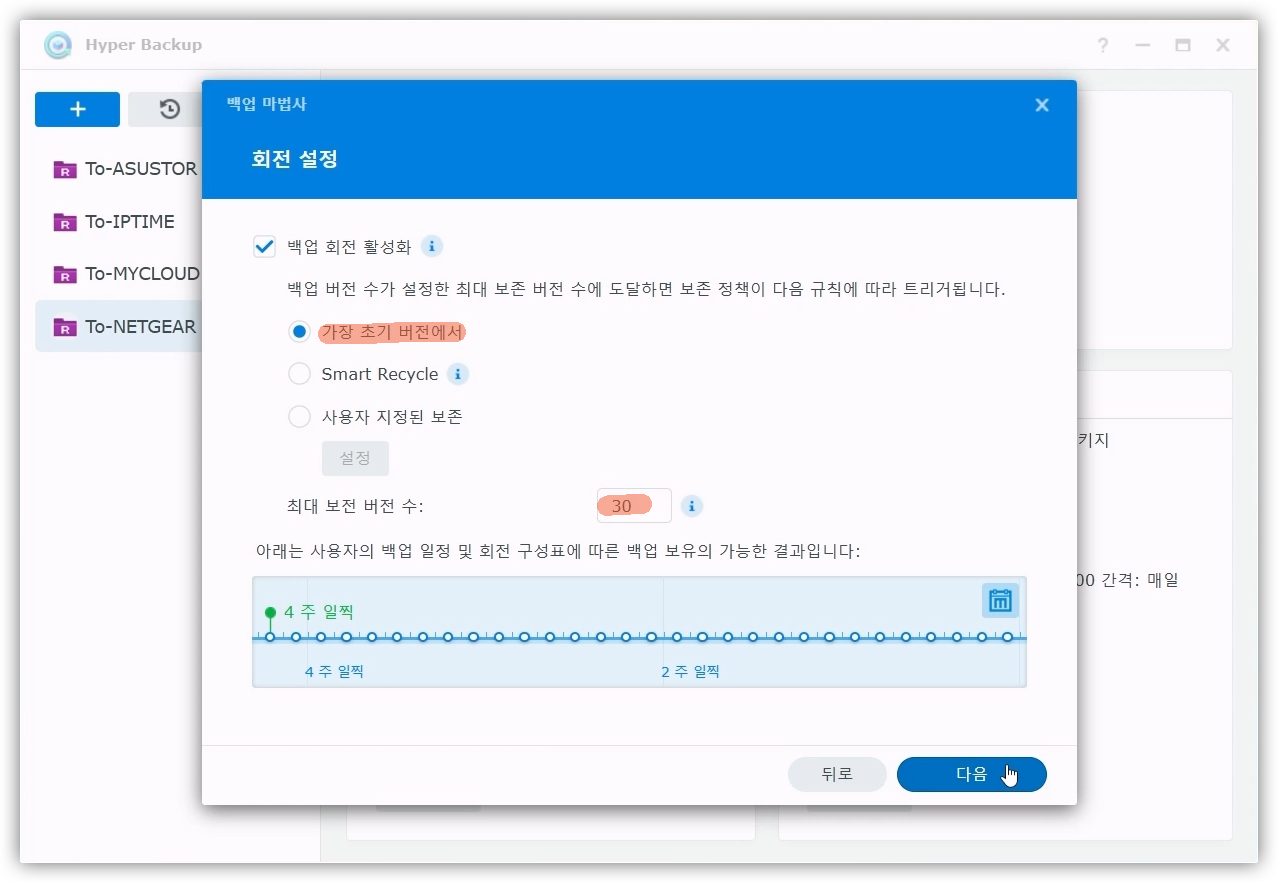The width and height of the screenshot is (1278, 883).
Task: Open the restore history icon button
Action: point(169,109)
